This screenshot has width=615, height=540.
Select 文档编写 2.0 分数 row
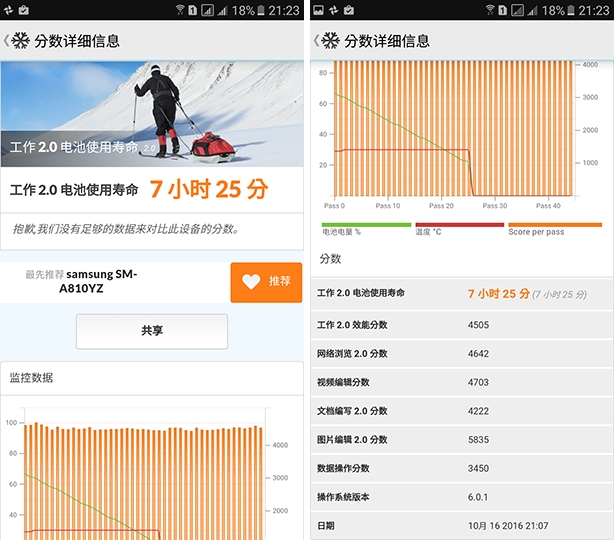(462, 411)
